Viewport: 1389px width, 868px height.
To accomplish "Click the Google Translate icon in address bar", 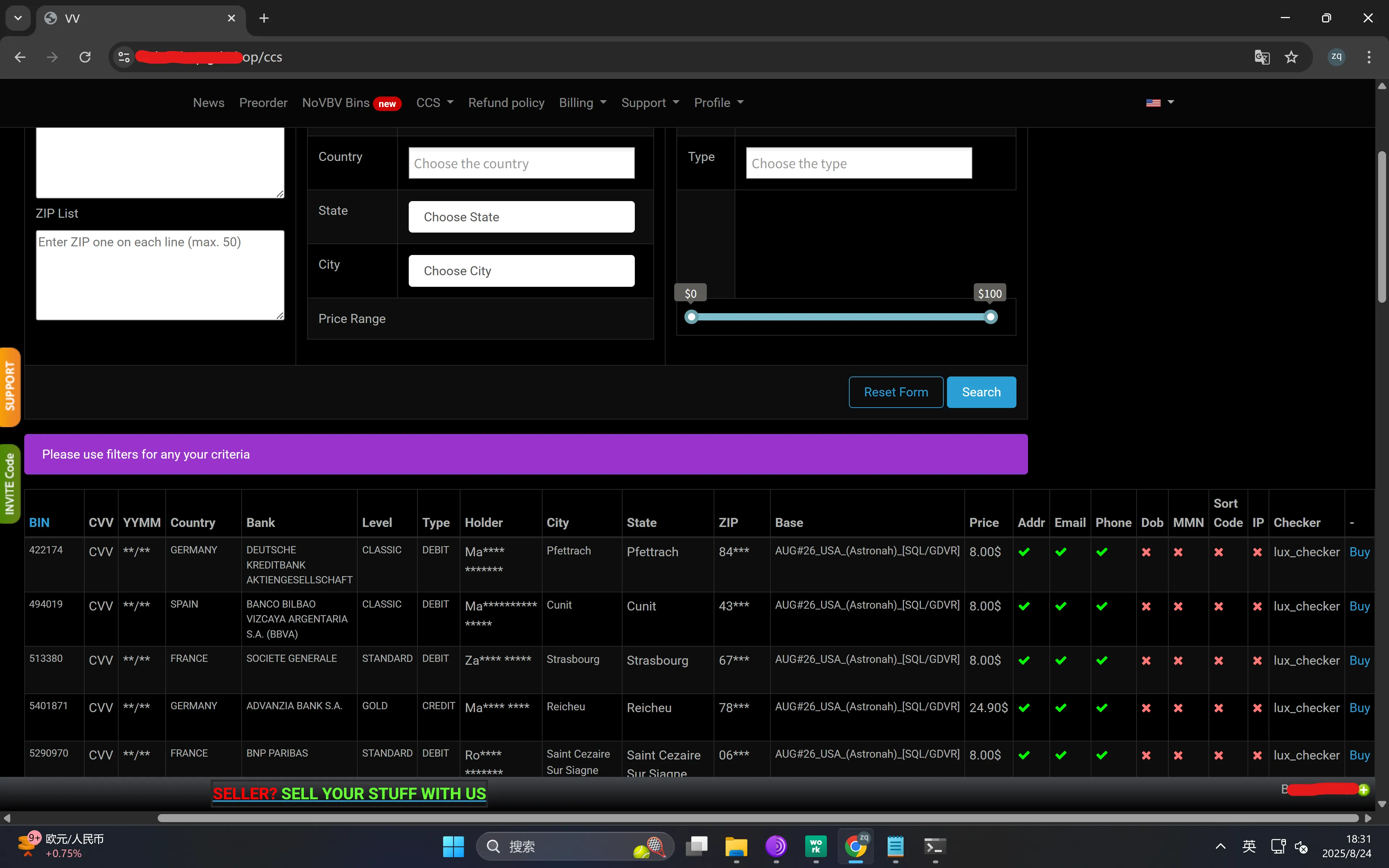I will coord(1262,57).
